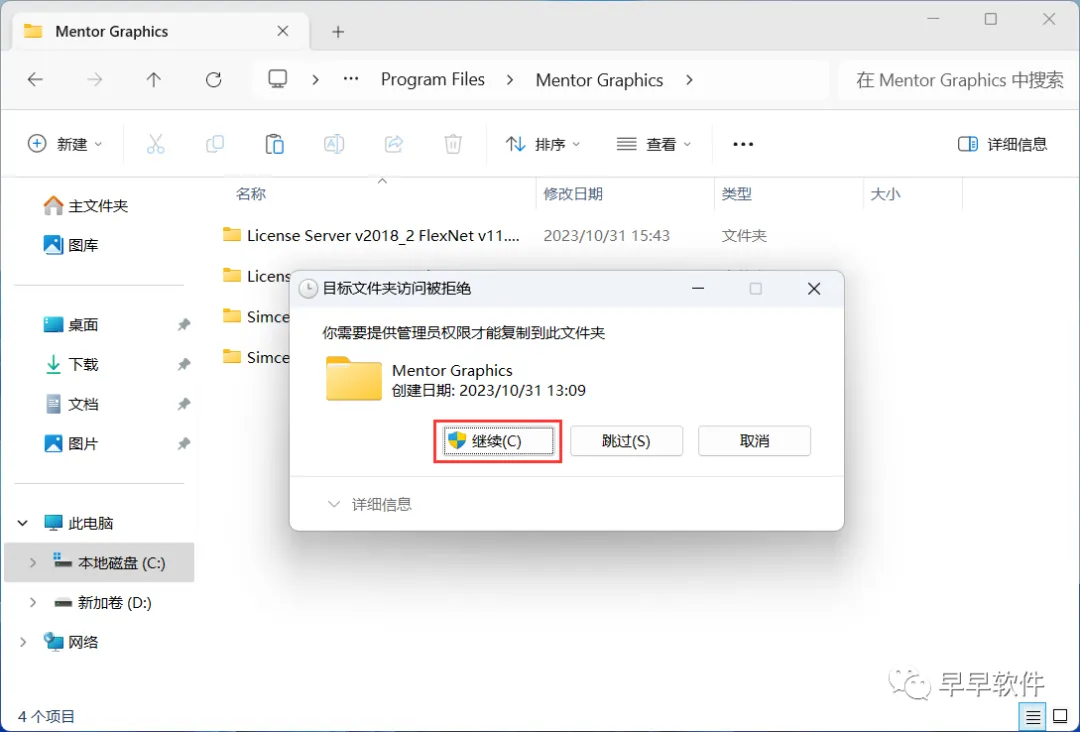
Task: Click Mentor Graphics in the address bar
Action: click(599, 80)
